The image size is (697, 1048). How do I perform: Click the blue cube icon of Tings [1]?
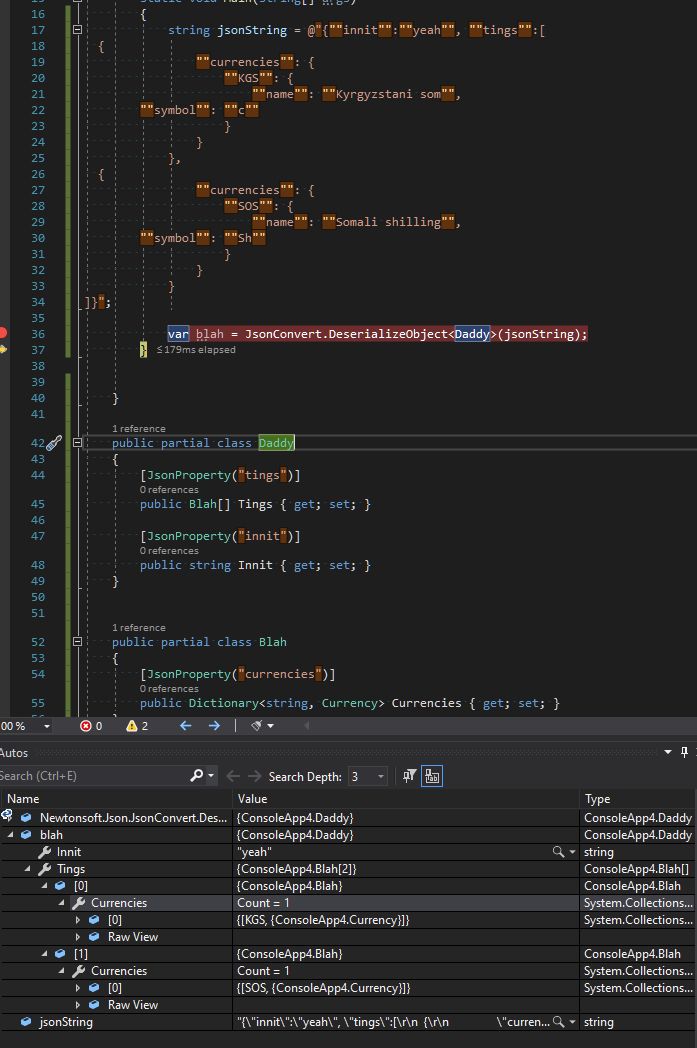(60, 954)
